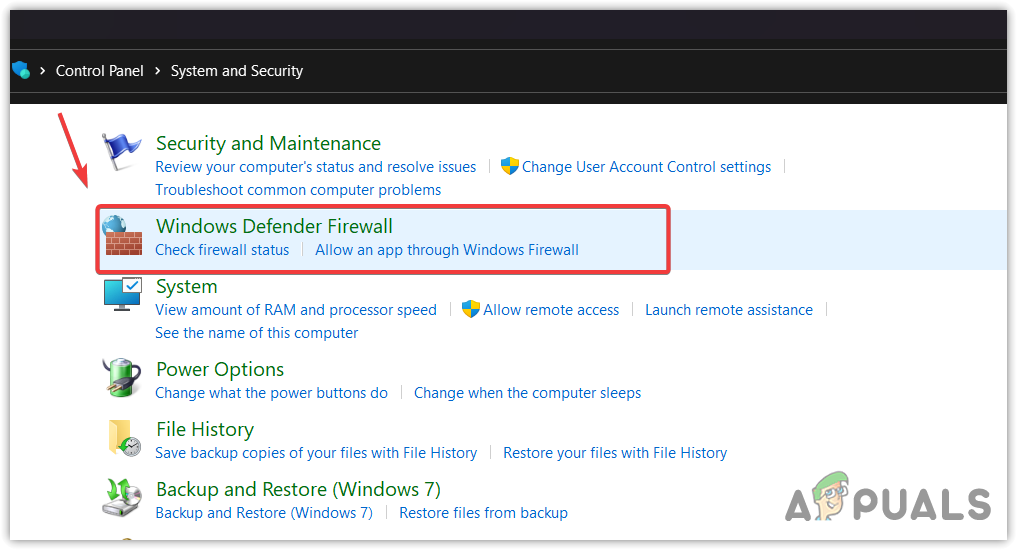This screenshot has width=1017, height=550.
Task: Open Restore files from backup link
Action: click(483, 513)
